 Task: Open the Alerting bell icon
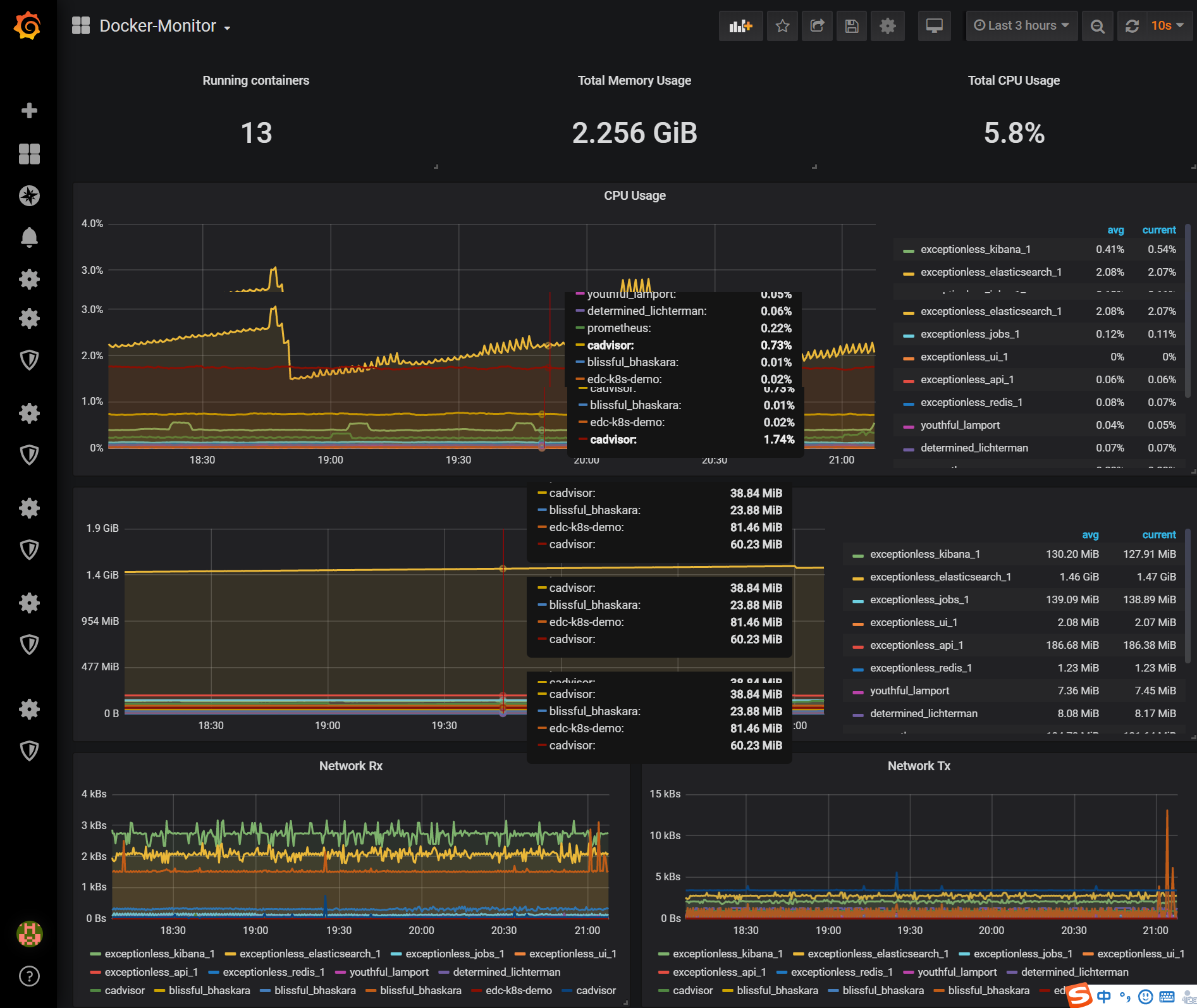tap(29, 238)
